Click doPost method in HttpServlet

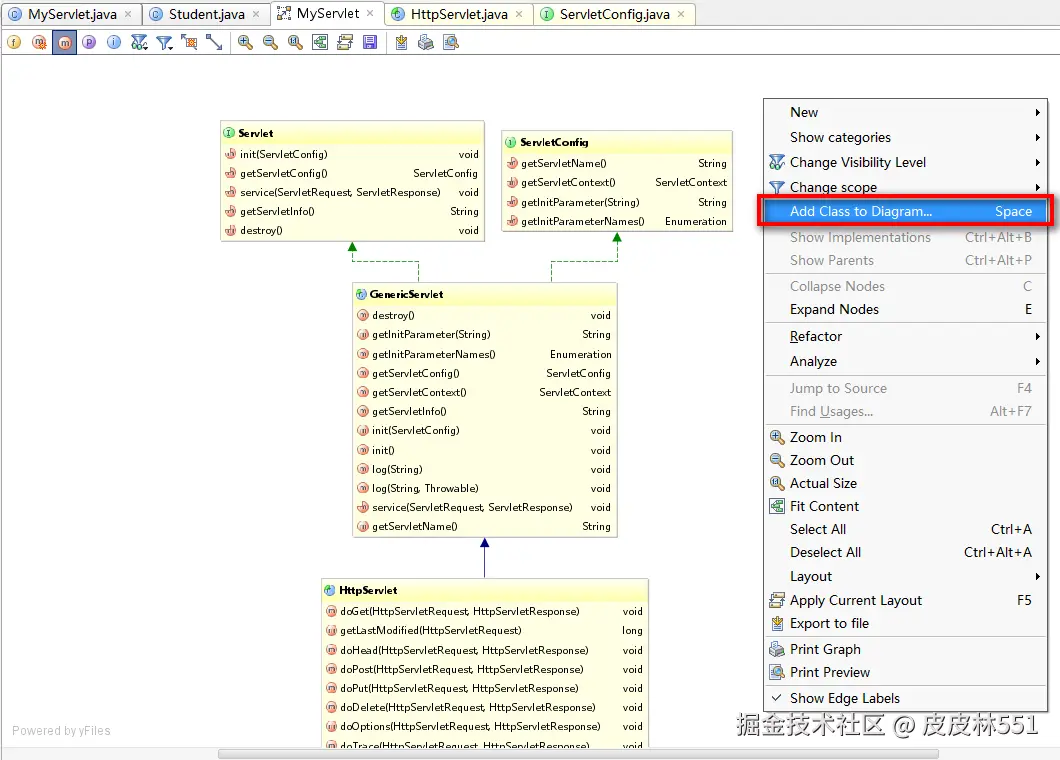485,669
